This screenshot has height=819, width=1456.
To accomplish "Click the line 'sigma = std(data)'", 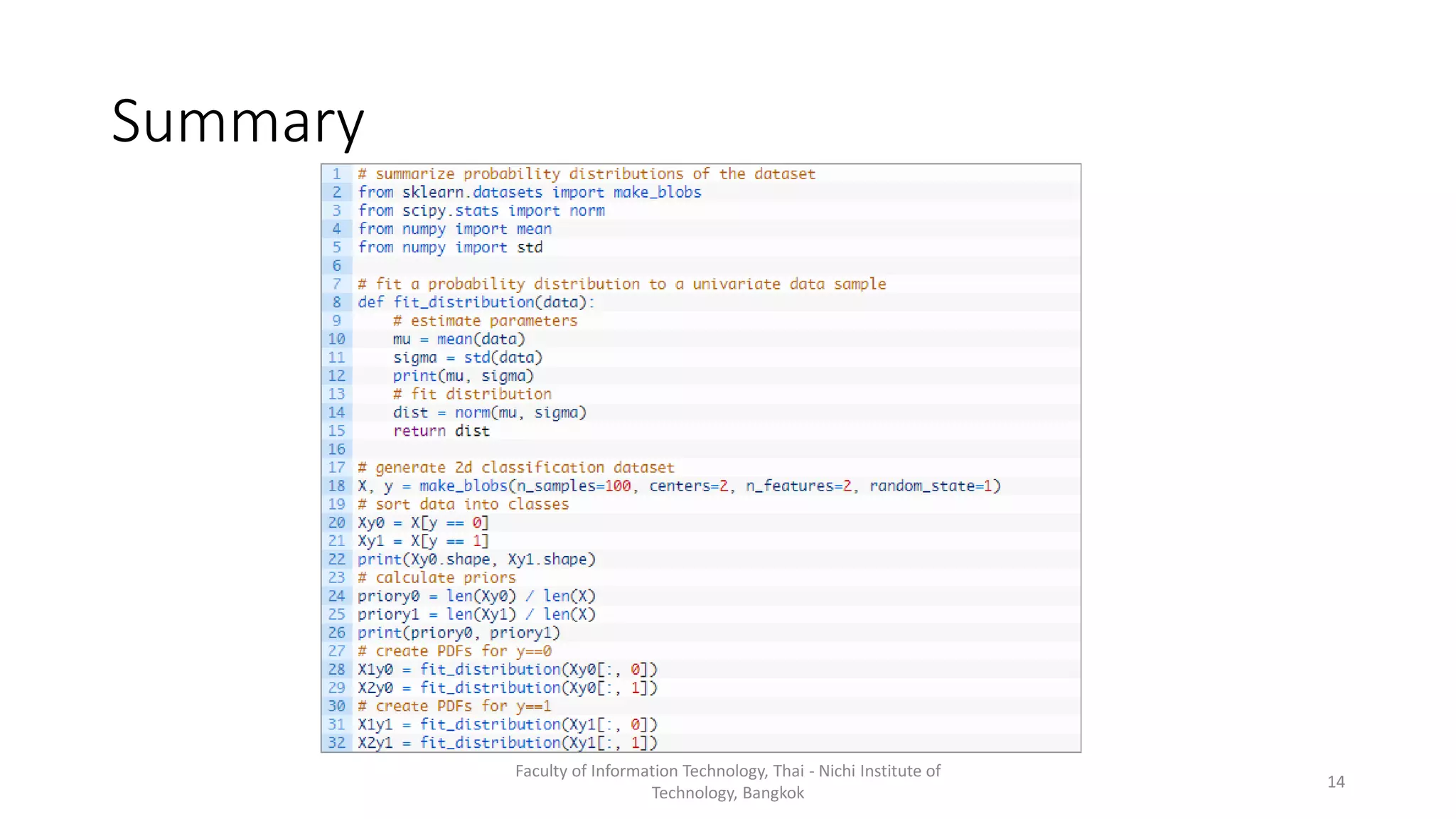I will [x=468, y=358].
